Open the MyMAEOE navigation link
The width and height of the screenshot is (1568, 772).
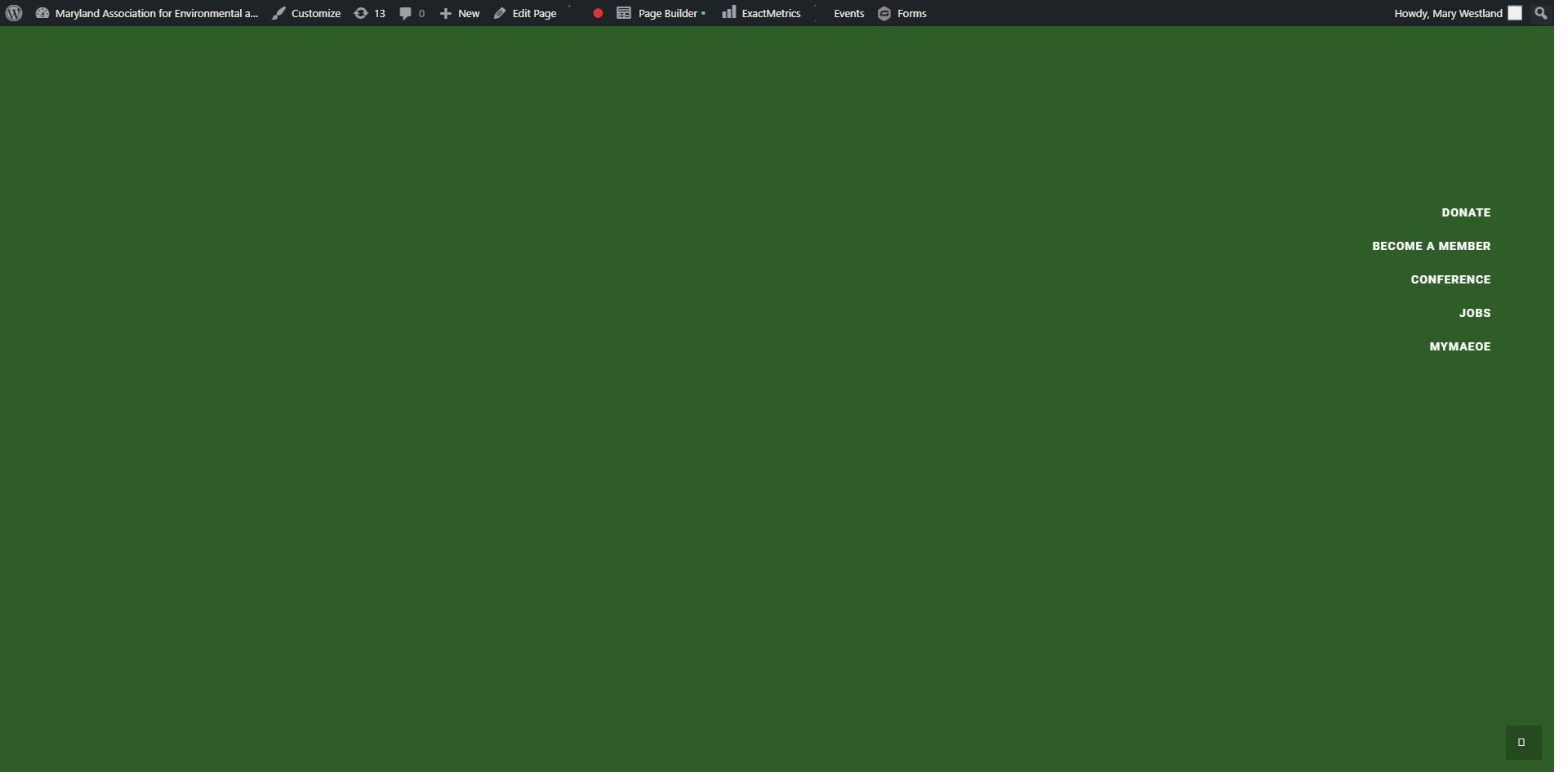pos(1459,346)
